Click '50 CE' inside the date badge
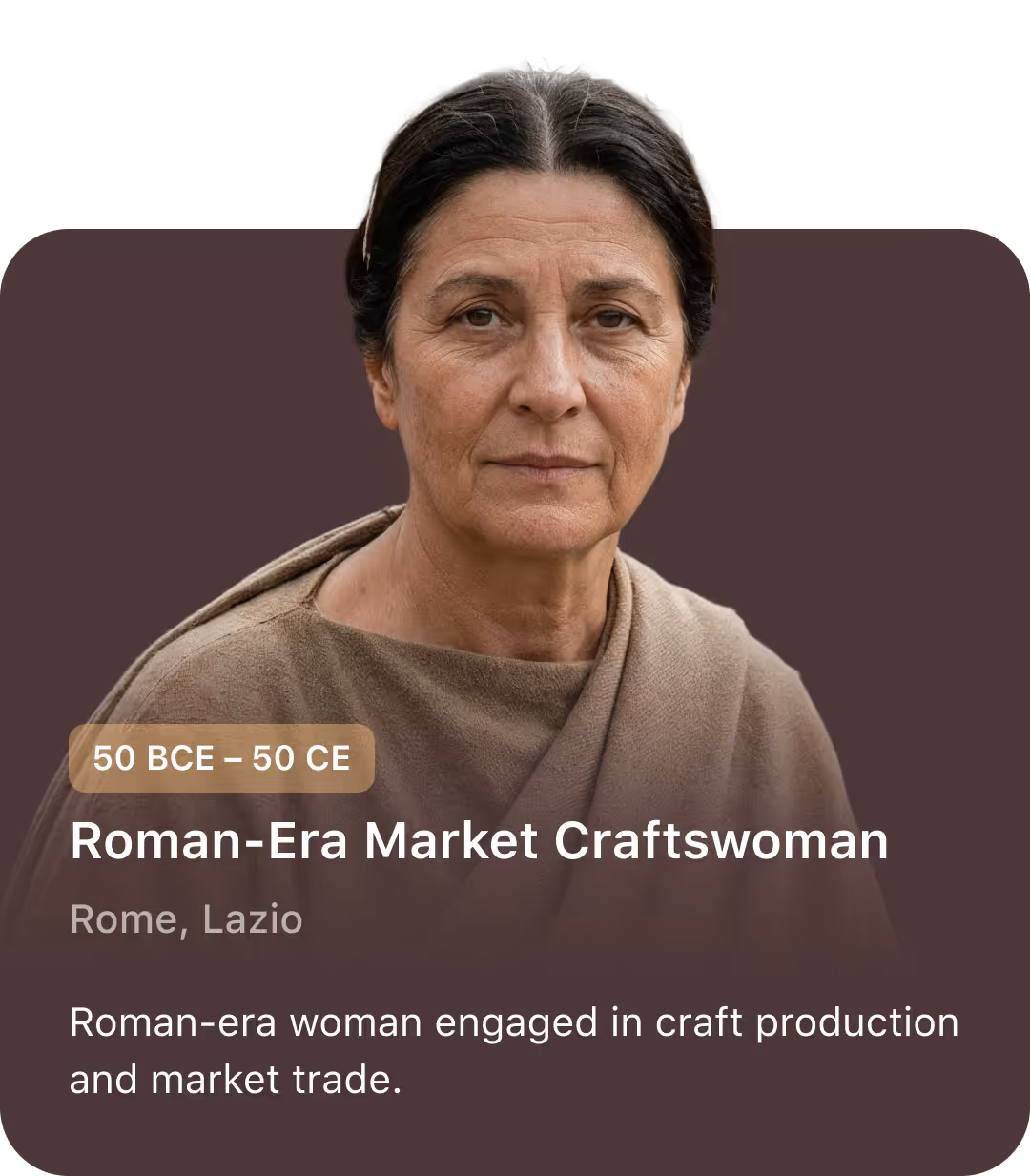Screen dimensions: 1030x1176 (301, 758)
